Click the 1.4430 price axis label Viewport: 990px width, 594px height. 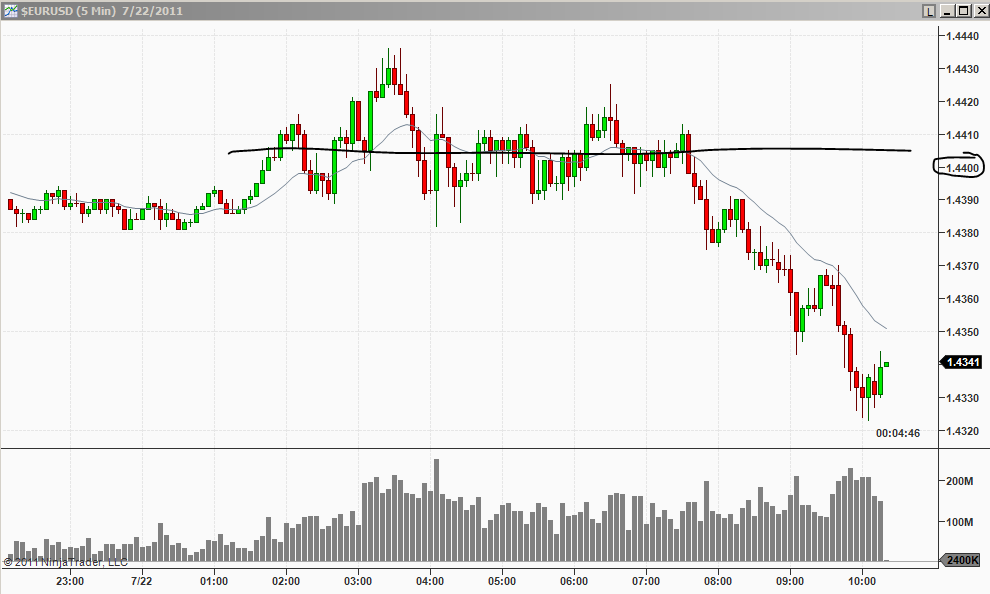pos(962,69)
